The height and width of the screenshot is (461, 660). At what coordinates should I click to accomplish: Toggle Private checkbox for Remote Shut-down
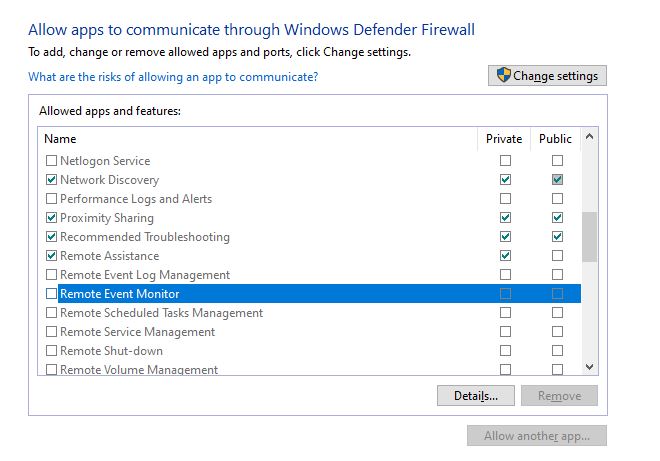pyautogui.click(x=506, y=351)
